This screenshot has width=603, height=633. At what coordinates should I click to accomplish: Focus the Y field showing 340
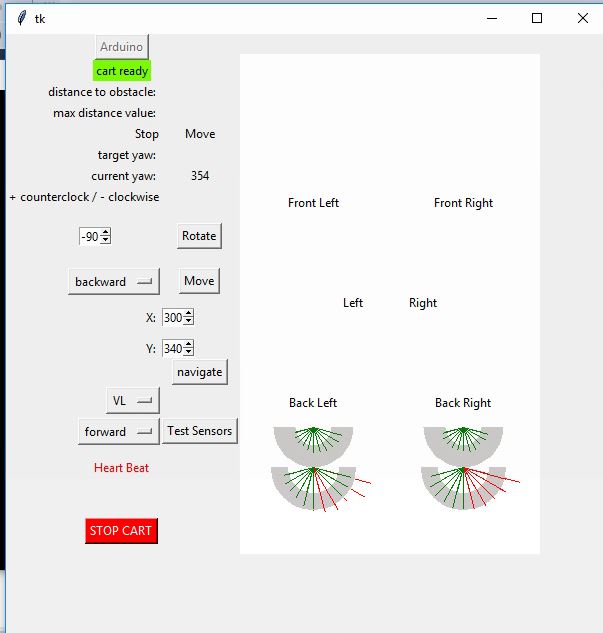point(173,348)
